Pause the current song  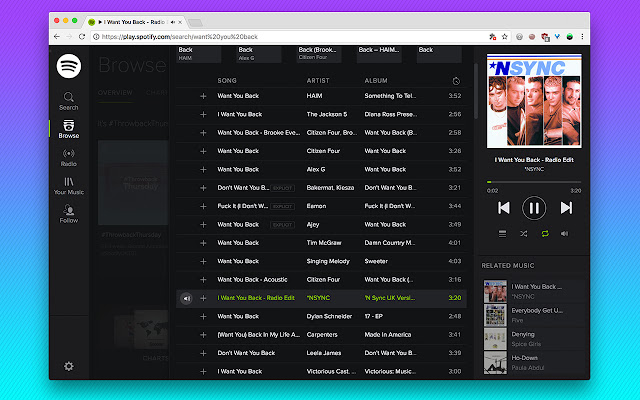(534, 208)
